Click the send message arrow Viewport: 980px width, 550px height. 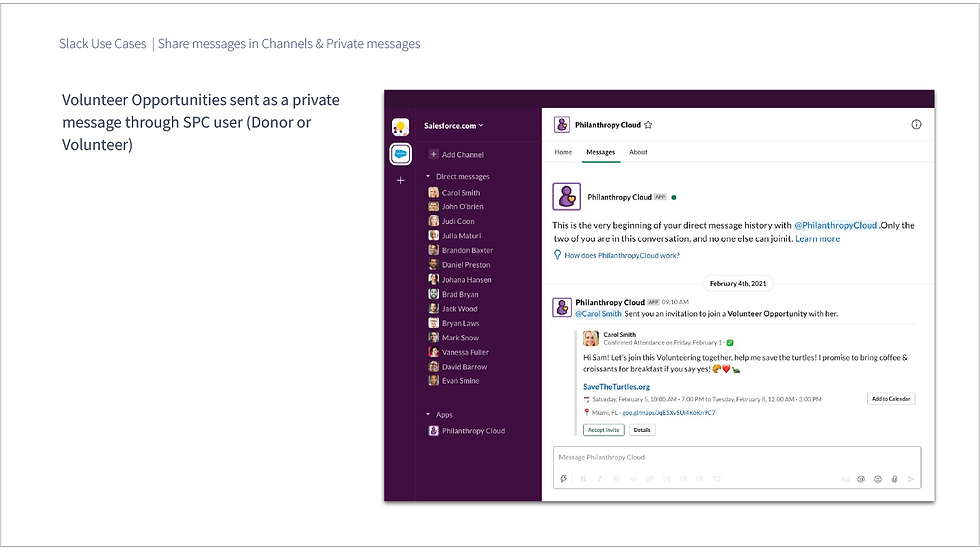911,479
